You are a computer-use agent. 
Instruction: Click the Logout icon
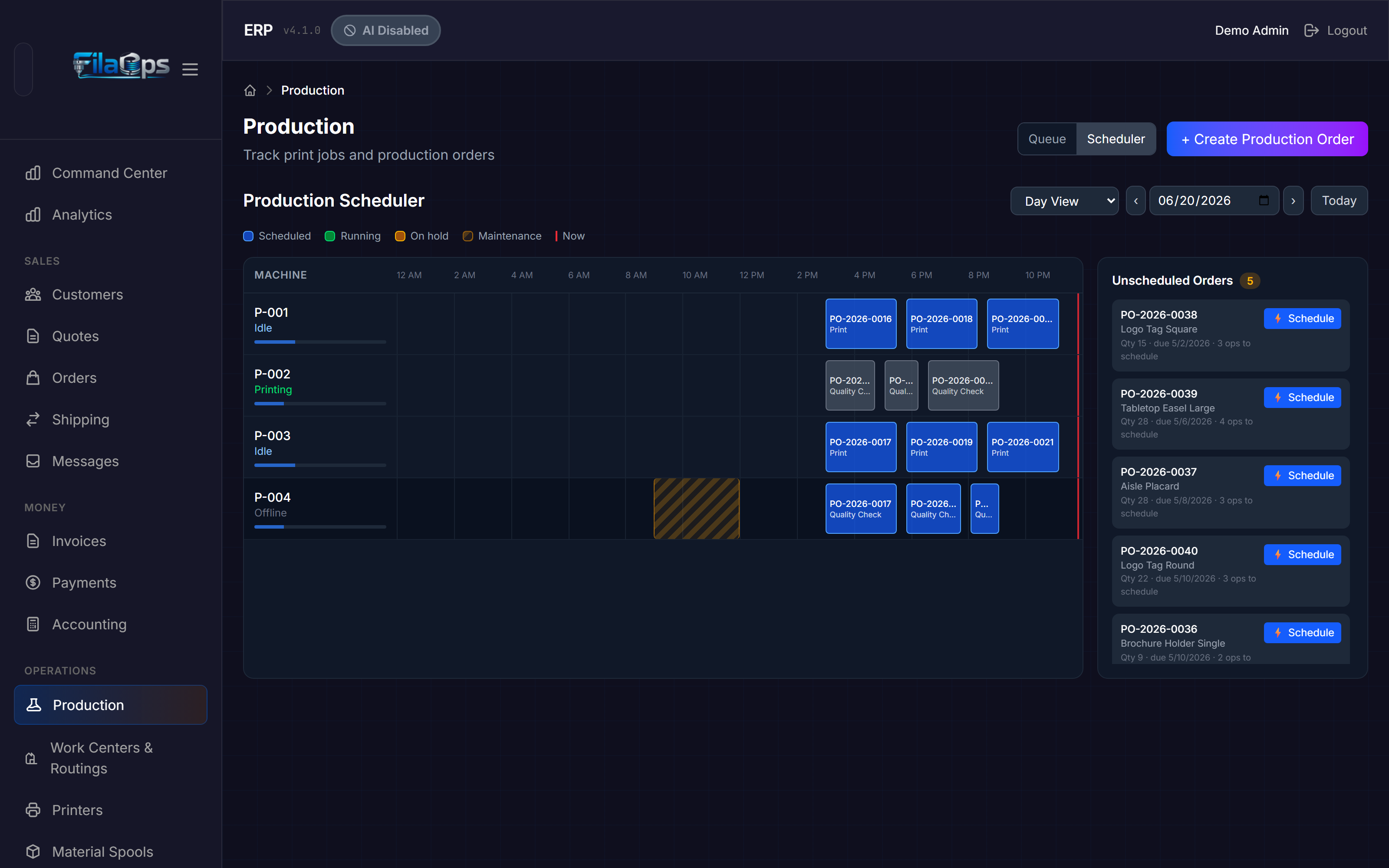click(1311, 30)
